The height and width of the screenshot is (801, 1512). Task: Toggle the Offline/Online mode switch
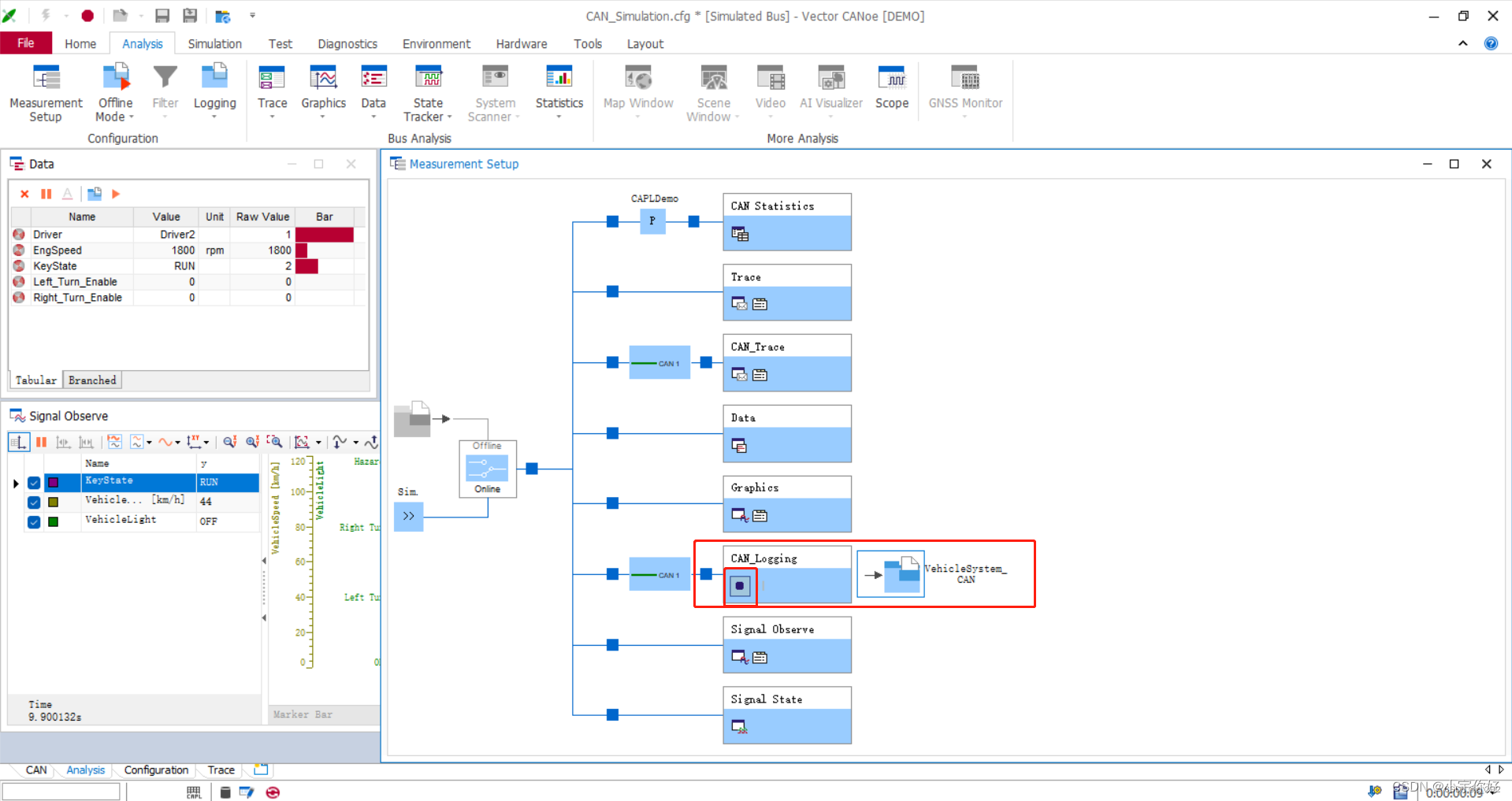[x=487, y=469]
